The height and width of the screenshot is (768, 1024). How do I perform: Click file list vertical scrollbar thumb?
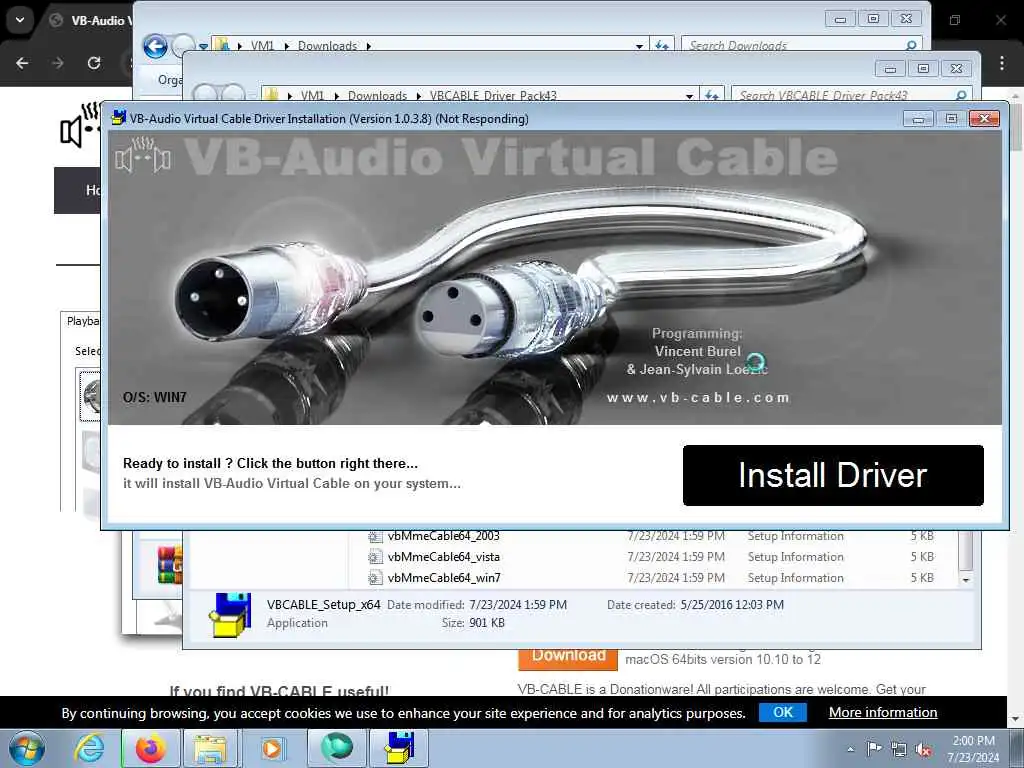(966, 550)
